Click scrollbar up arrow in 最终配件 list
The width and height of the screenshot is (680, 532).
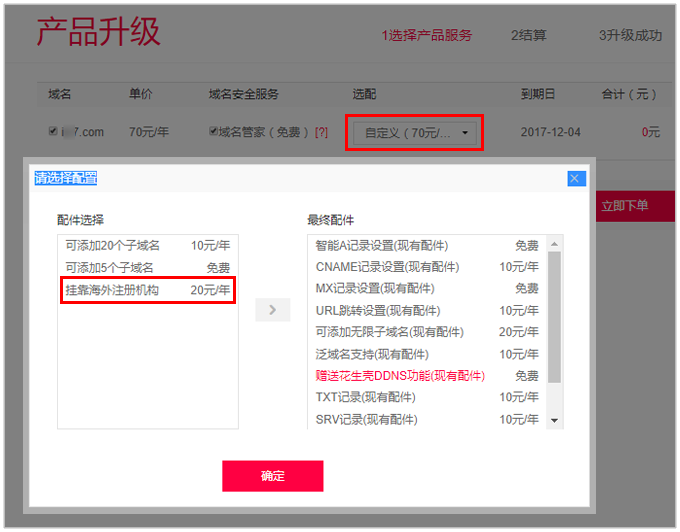coord(554,243)
